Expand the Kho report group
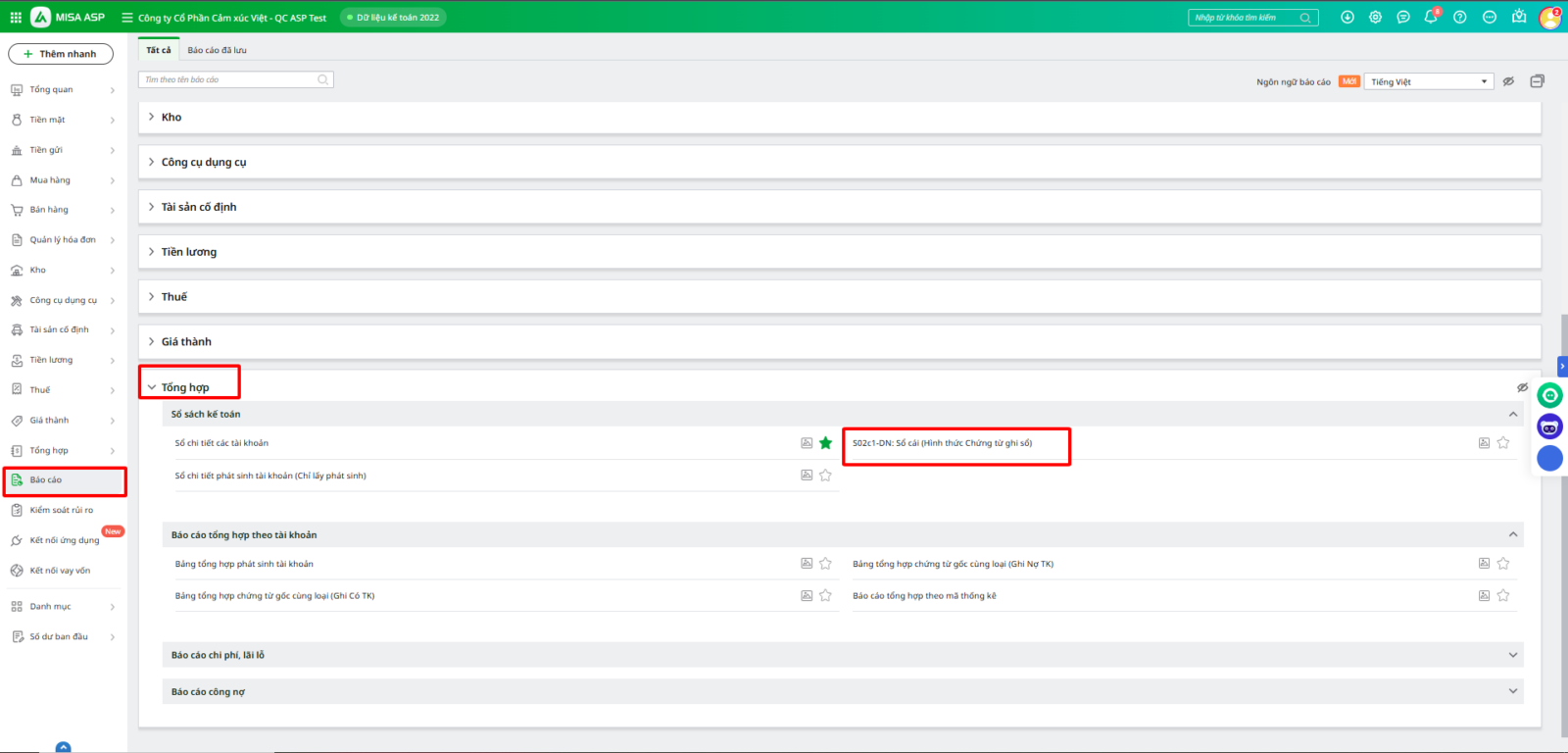This screenshot has height=753, width=1568. 171,118
